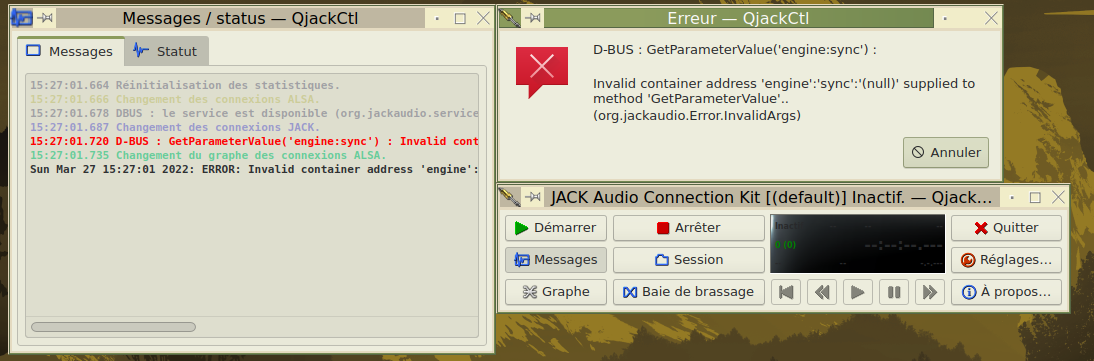Screen dimensions: 1094x361
Task: Maximize the Messages / status window
Action: point(460,19)
